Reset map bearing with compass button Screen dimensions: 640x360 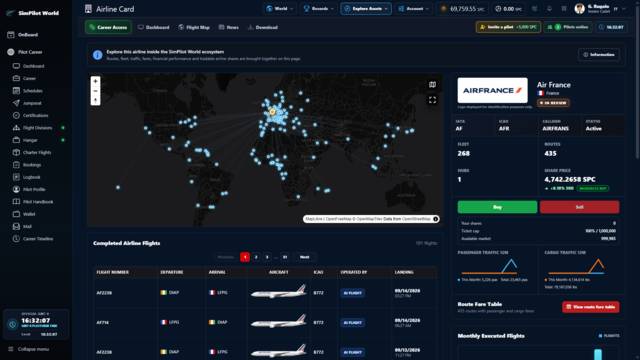pos(96,100)
